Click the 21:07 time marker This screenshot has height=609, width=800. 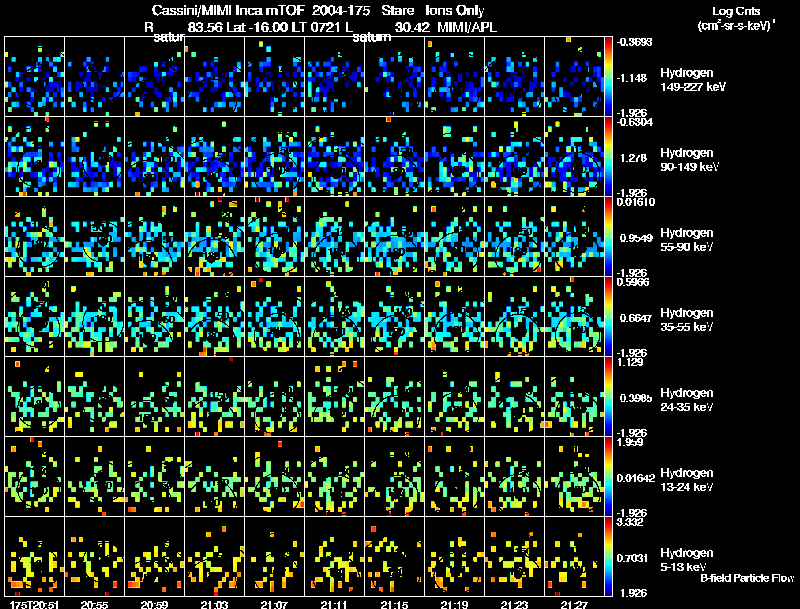[x=274, y=604]
